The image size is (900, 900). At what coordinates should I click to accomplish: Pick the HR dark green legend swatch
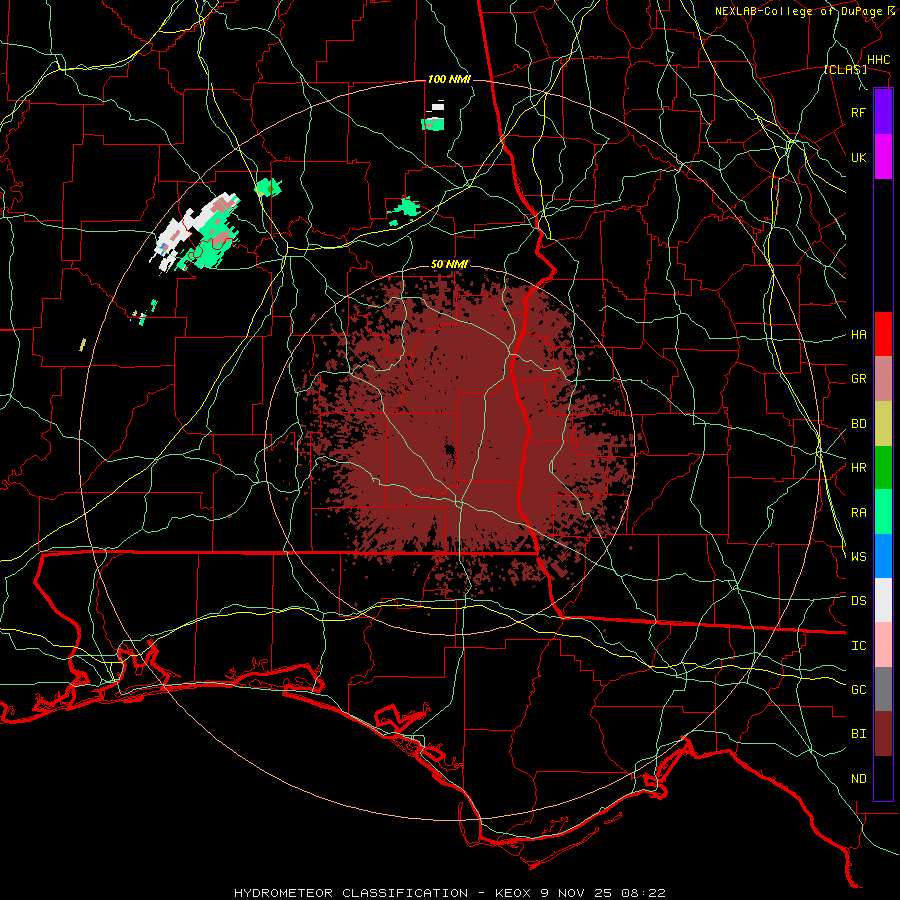(883, 468)
